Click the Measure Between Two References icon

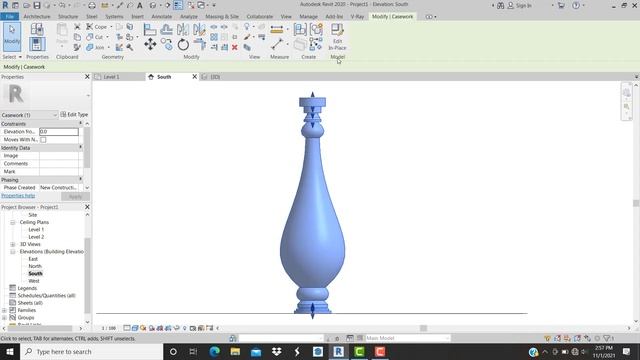[x=277, y=44]
